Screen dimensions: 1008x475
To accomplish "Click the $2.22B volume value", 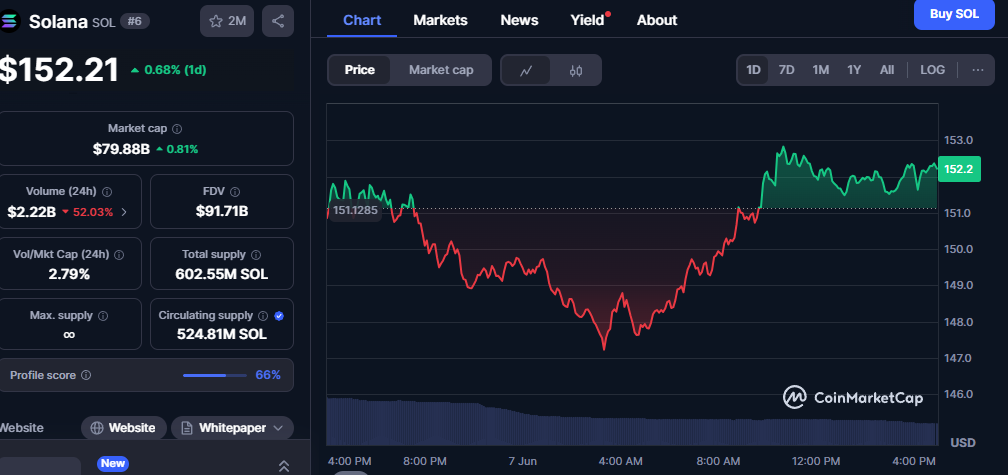I will (32, 212).
